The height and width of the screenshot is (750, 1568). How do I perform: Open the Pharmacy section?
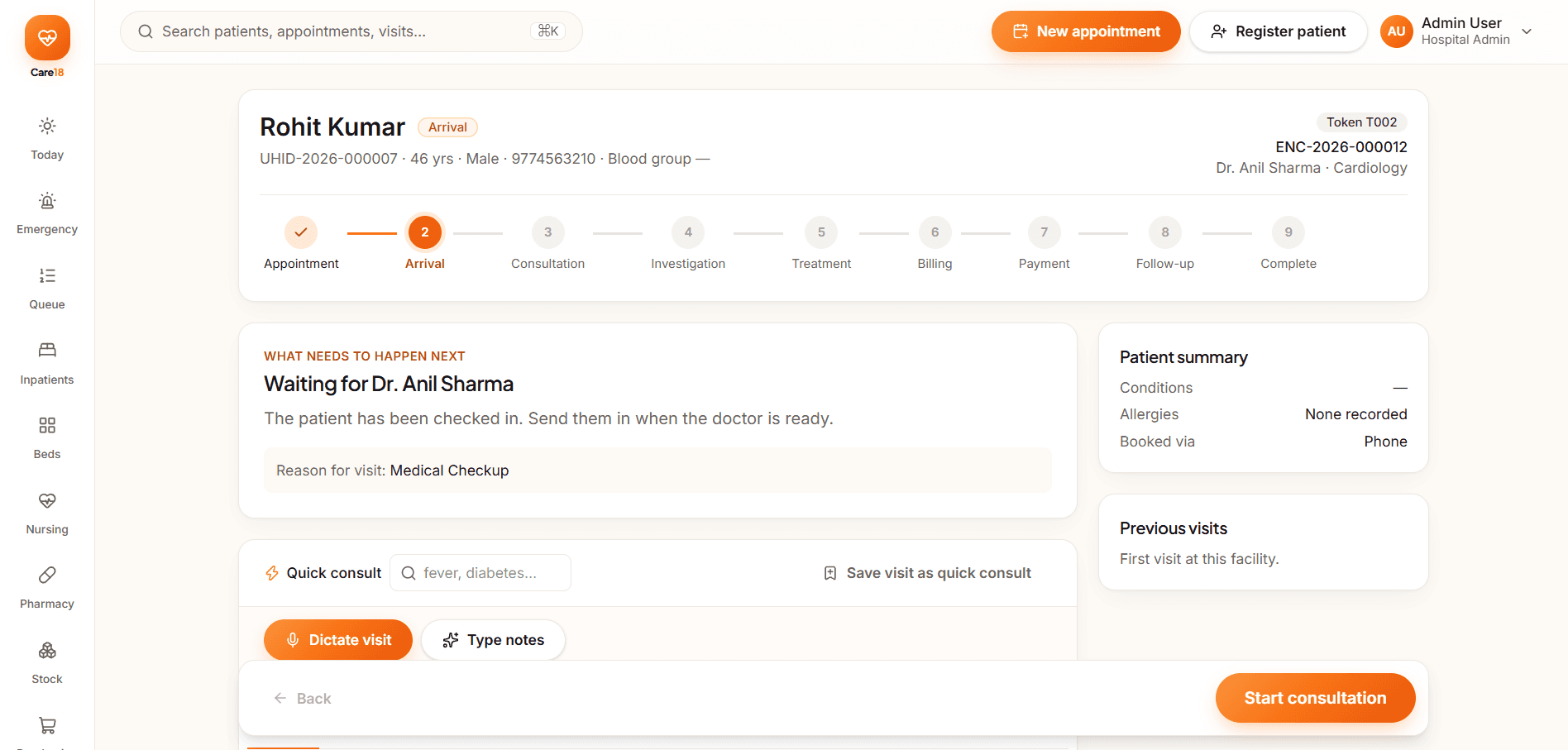[47, 588]
